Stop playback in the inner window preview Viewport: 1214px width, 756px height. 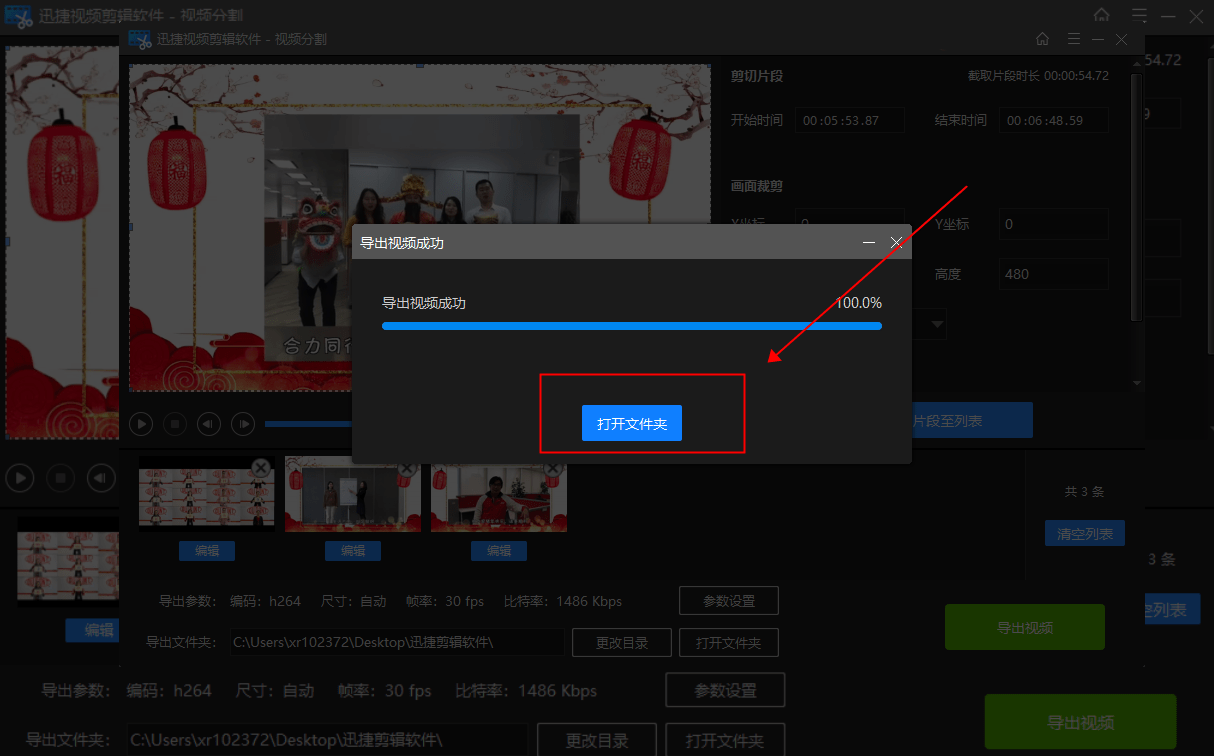[175, 424]
